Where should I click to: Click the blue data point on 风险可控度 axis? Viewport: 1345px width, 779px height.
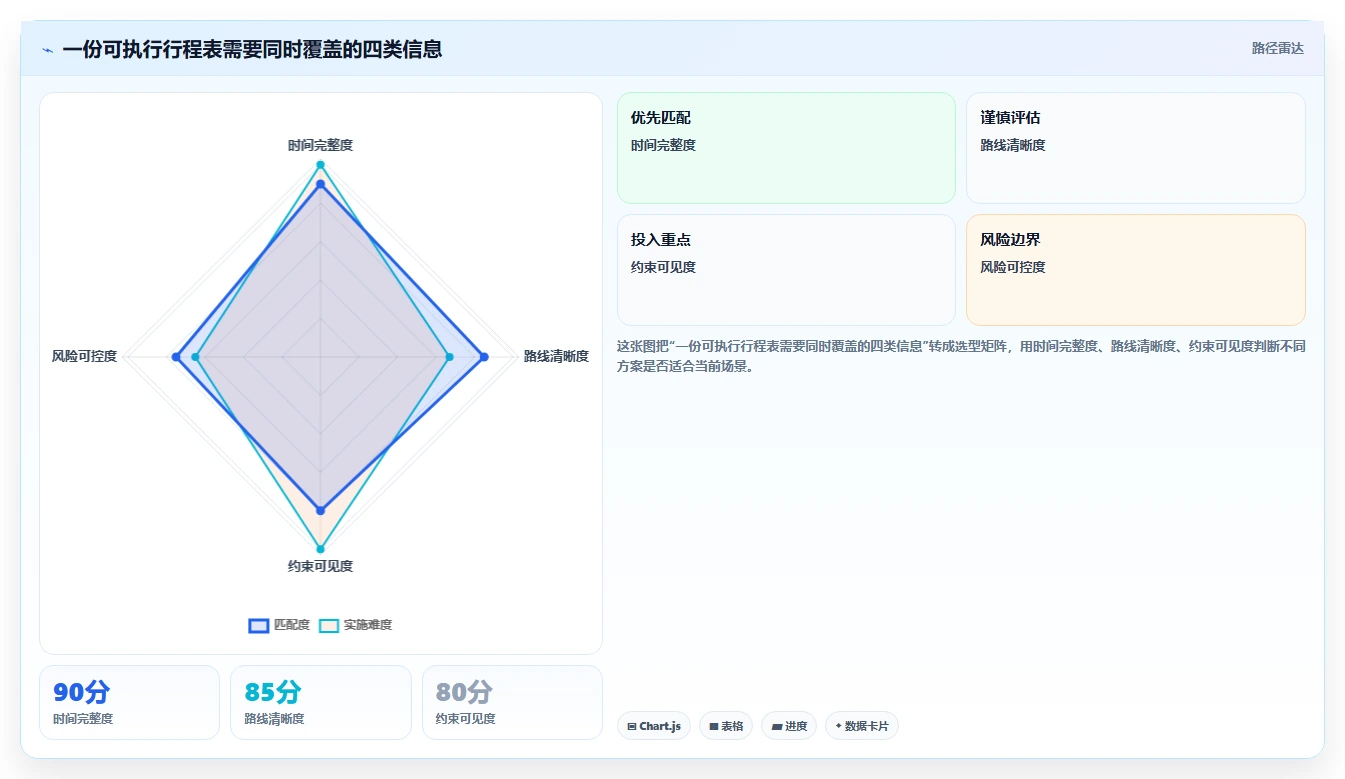pos(176,357)
